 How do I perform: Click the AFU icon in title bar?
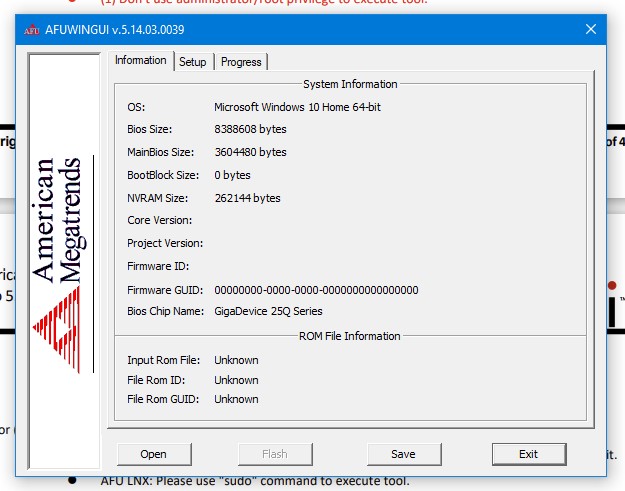(x=31, y=29)
